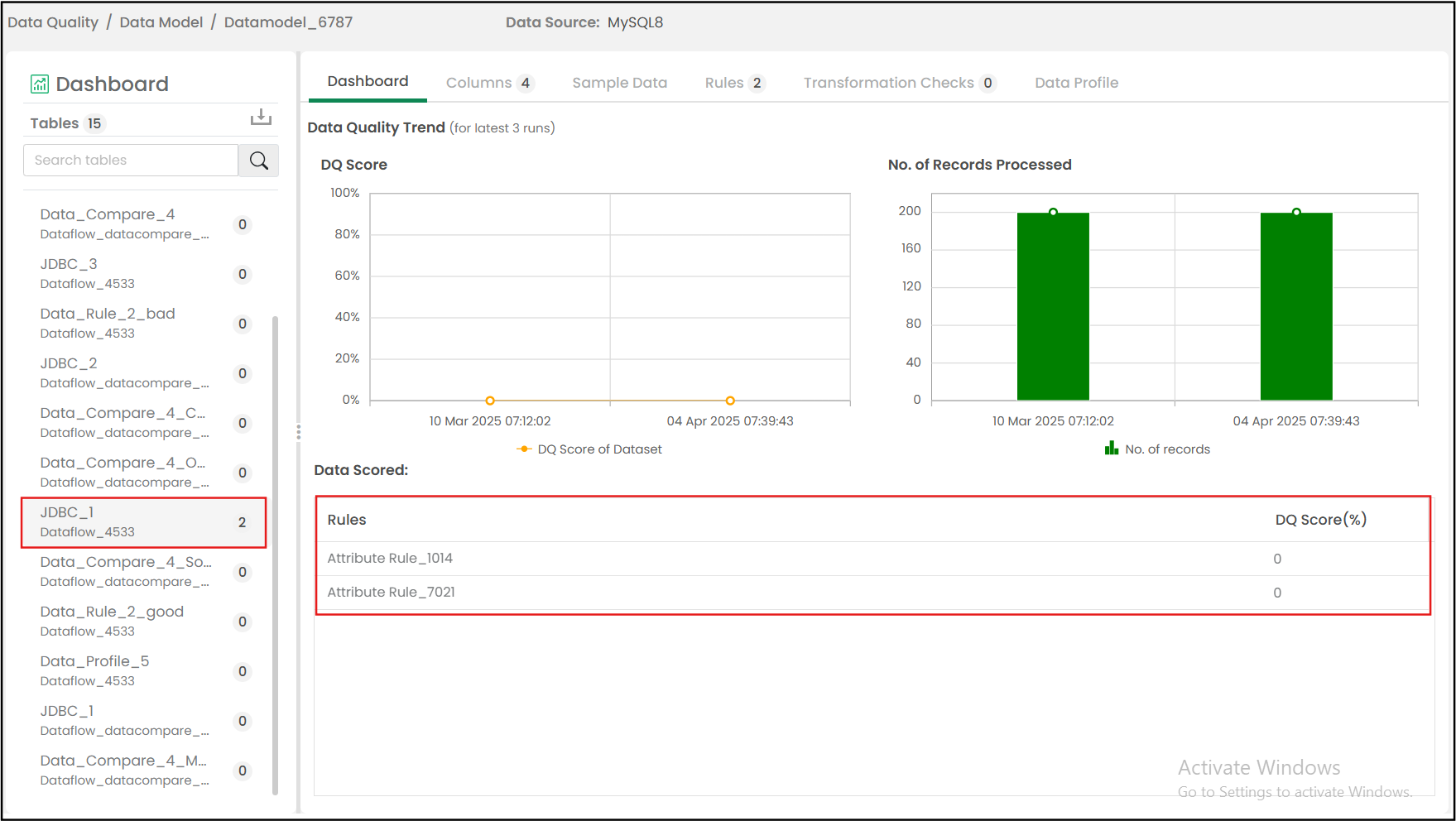Click the DQ Score of Dataset legend marker

[524, 449]
